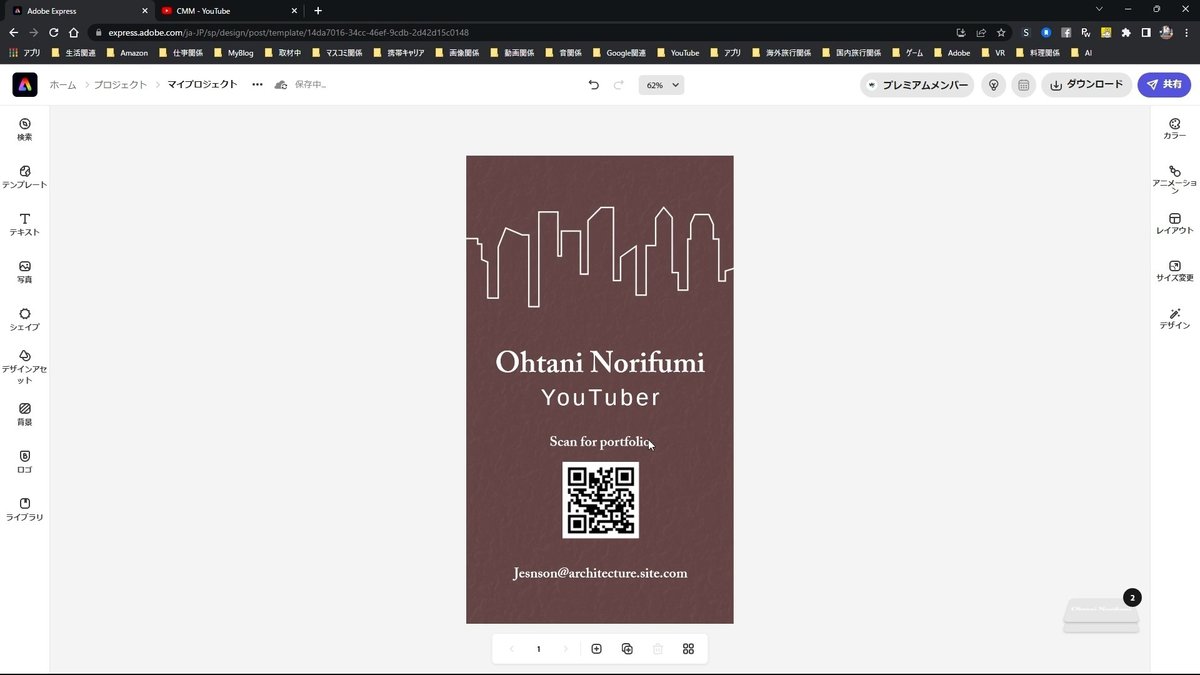Select the city skyline outline graphic
Viewport: 1200px width, 675px height.
coord(600,255)
